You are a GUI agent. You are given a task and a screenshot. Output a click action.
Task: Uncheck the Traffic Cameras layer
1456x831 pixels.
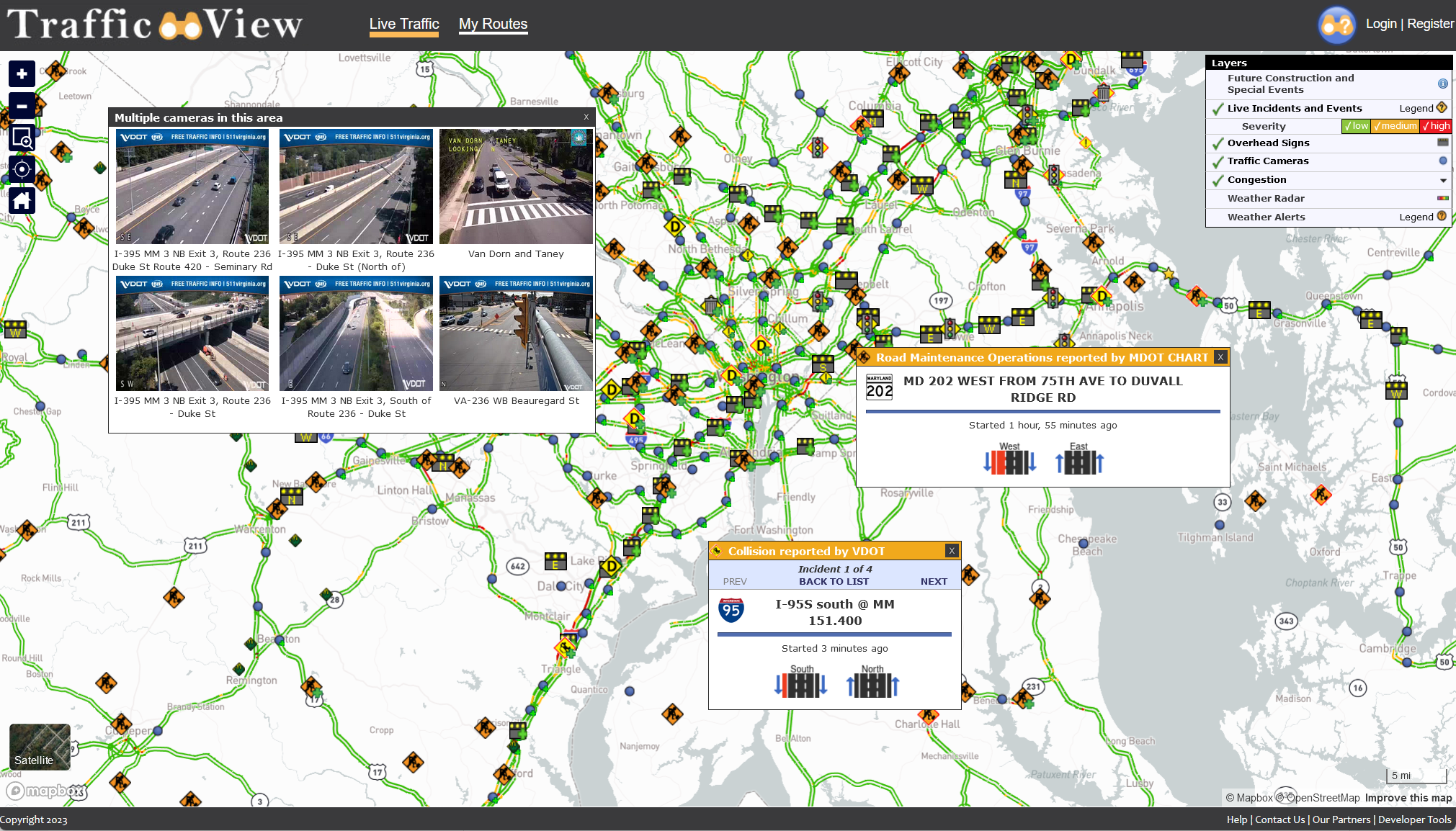1217,161
